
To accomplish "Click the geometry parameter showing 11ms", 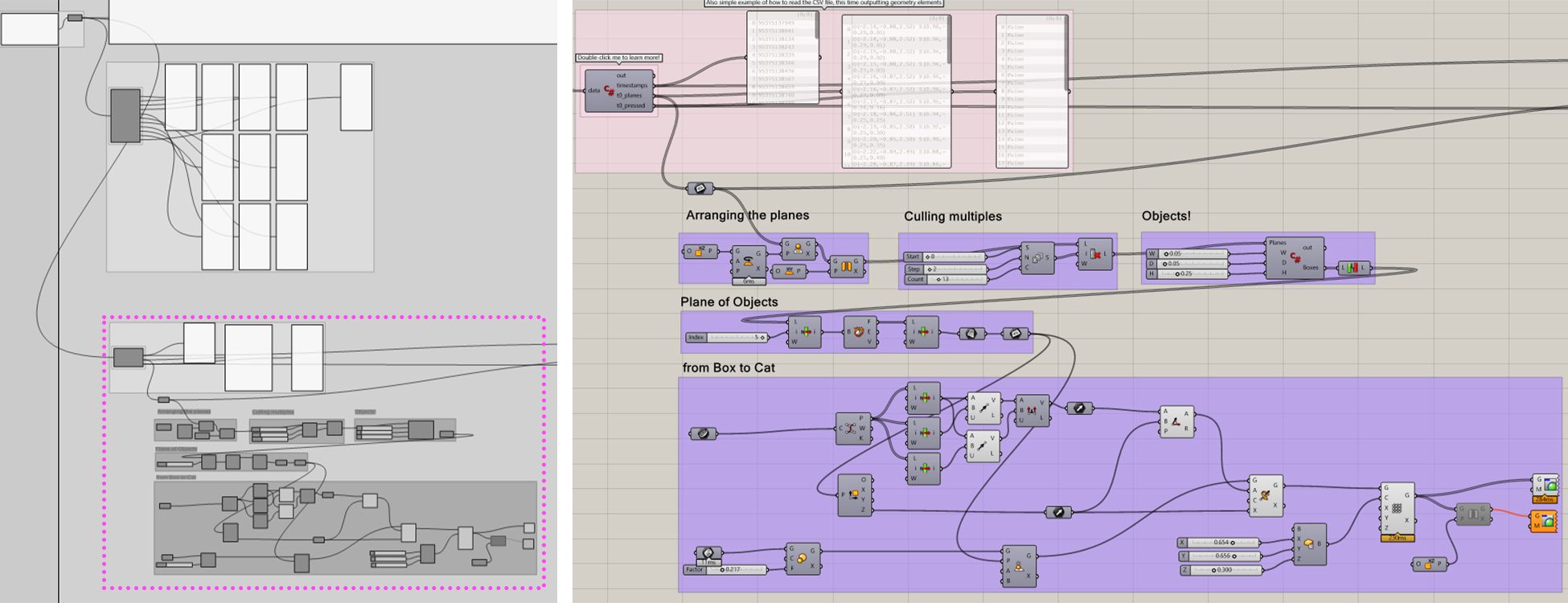I will click(x=708, y=555).
